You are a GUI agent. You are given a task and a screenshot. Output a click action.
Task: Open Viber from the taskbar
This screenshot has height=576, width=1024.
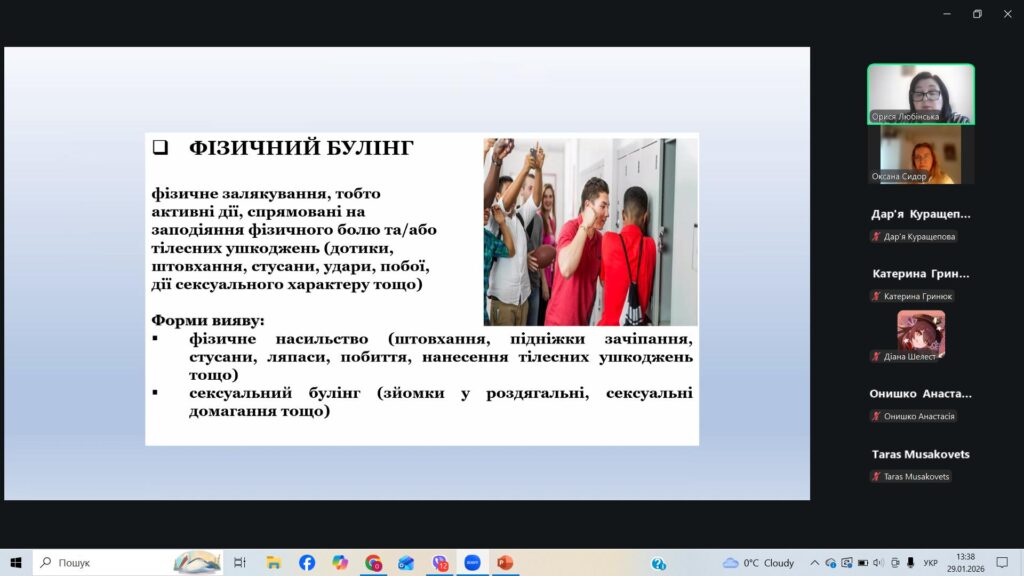click(439, 563)
